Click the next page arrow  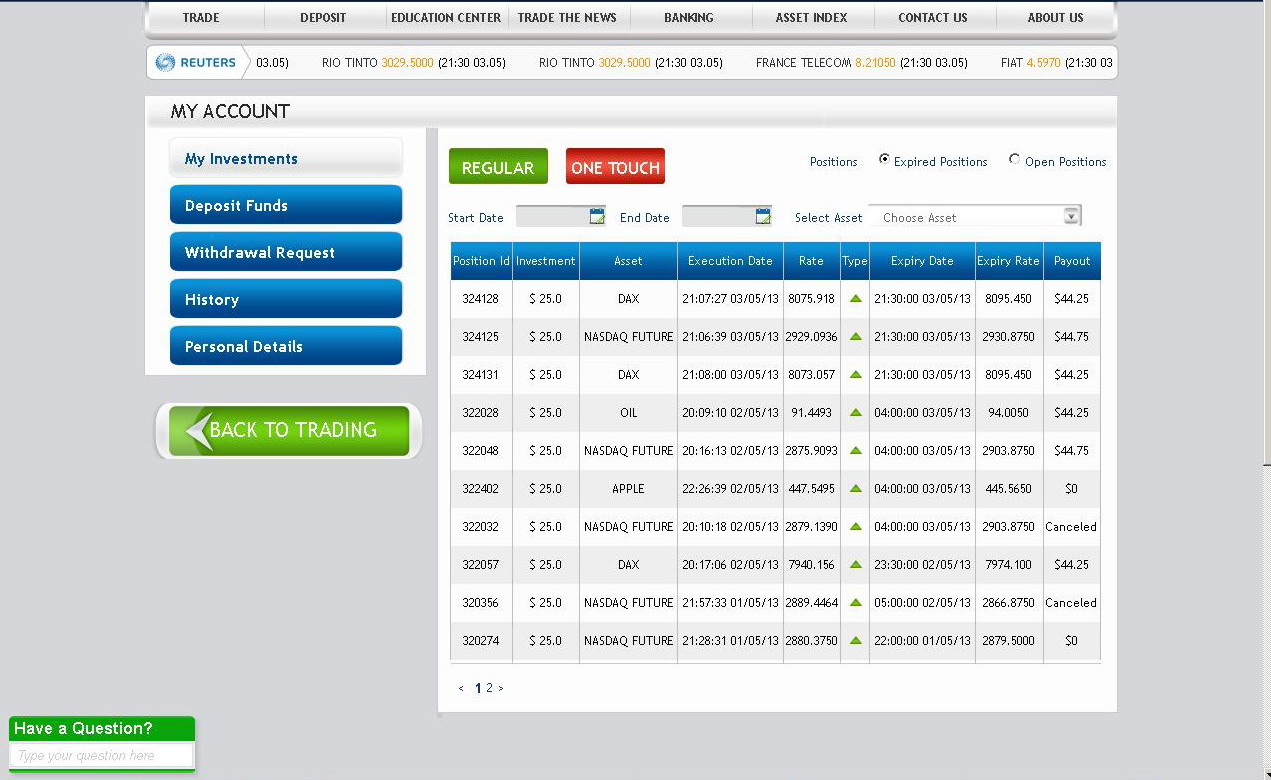pyautogui.click(x=501, y=688)
